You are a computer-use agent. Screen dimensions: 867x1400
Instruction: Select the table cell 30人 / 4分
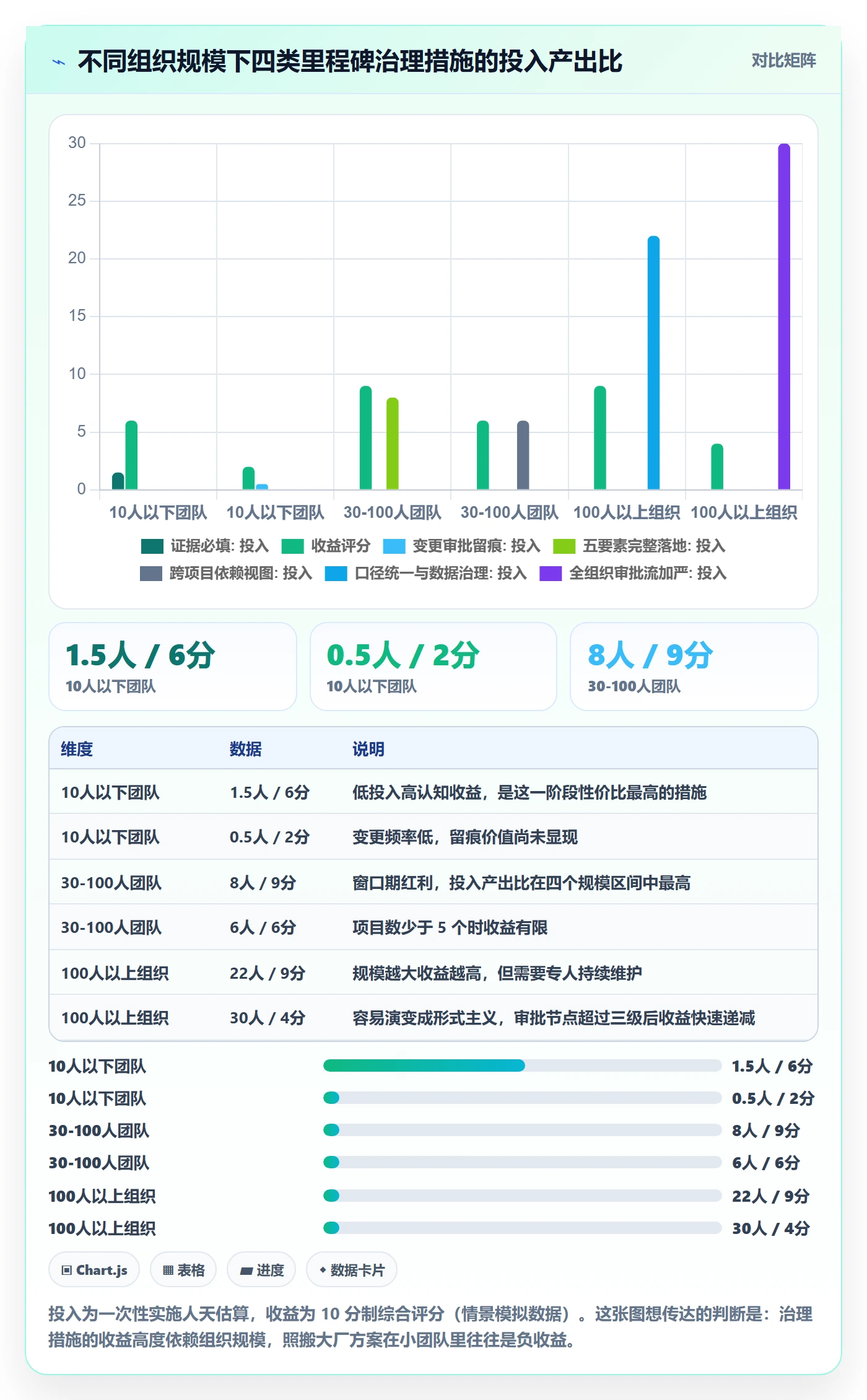pyautogui.click(x=268, y=1018)
